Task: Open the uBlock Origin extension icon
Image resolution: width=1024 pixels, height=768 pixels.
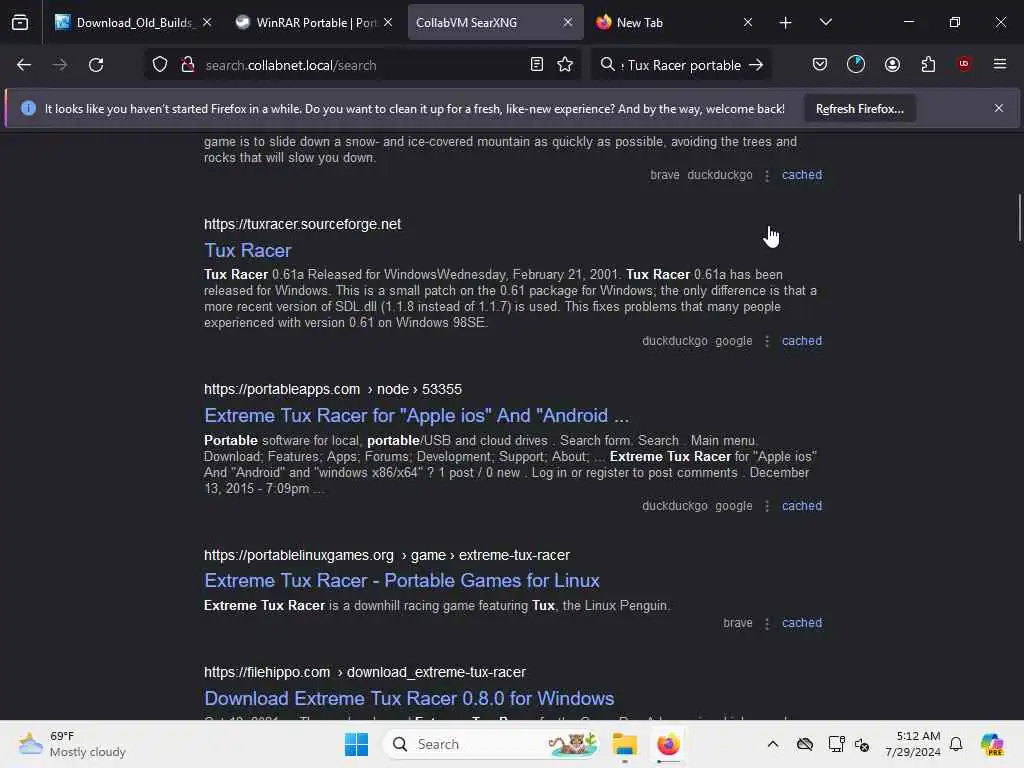Action: [x=963, y=64]
